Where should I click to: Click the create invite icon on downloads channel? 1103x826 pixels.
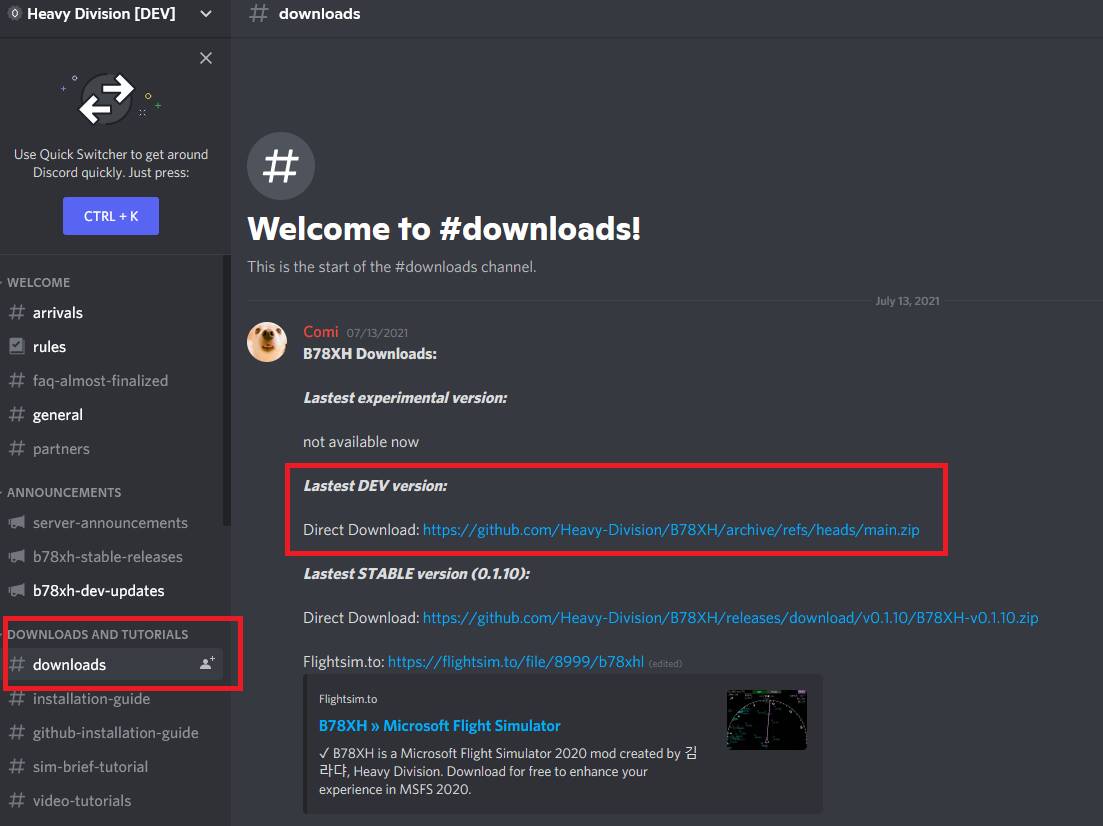pyautogui.click(x=207, y=664)
